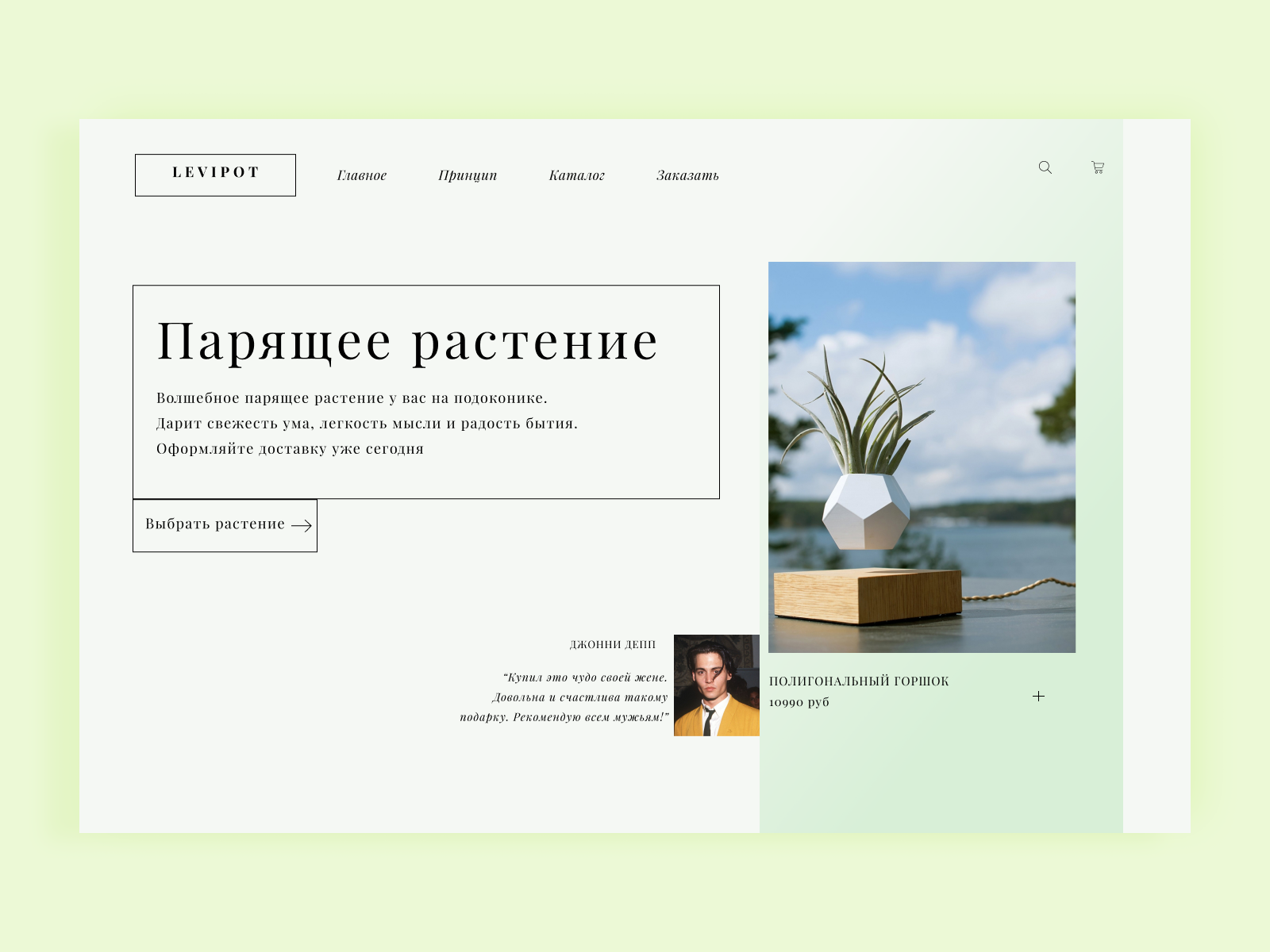Click the line Оформляйте доставку уже сегодня
Screen dimensions: 1270x952
coord(290,449)
